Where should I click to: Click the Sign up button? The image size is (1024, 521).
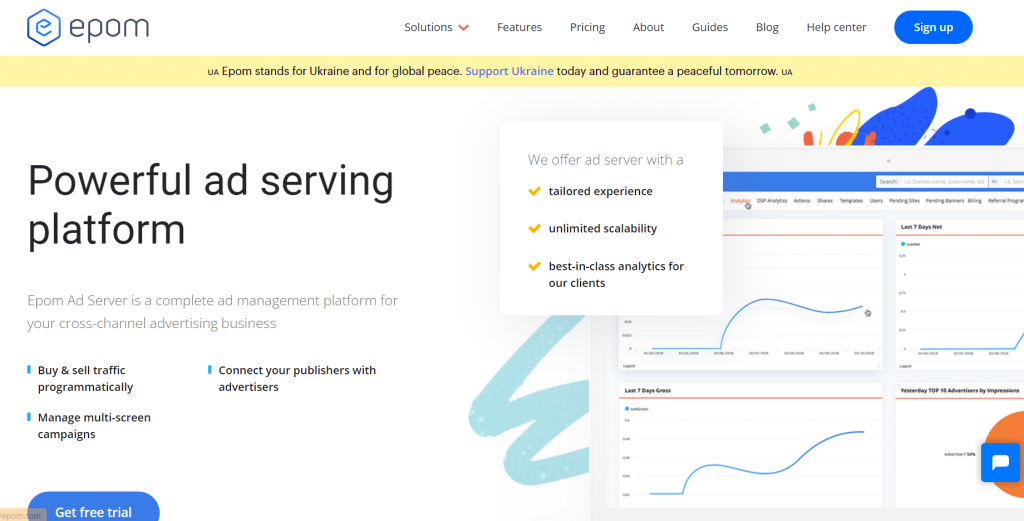pyautogui.click(x=933, y=27)
